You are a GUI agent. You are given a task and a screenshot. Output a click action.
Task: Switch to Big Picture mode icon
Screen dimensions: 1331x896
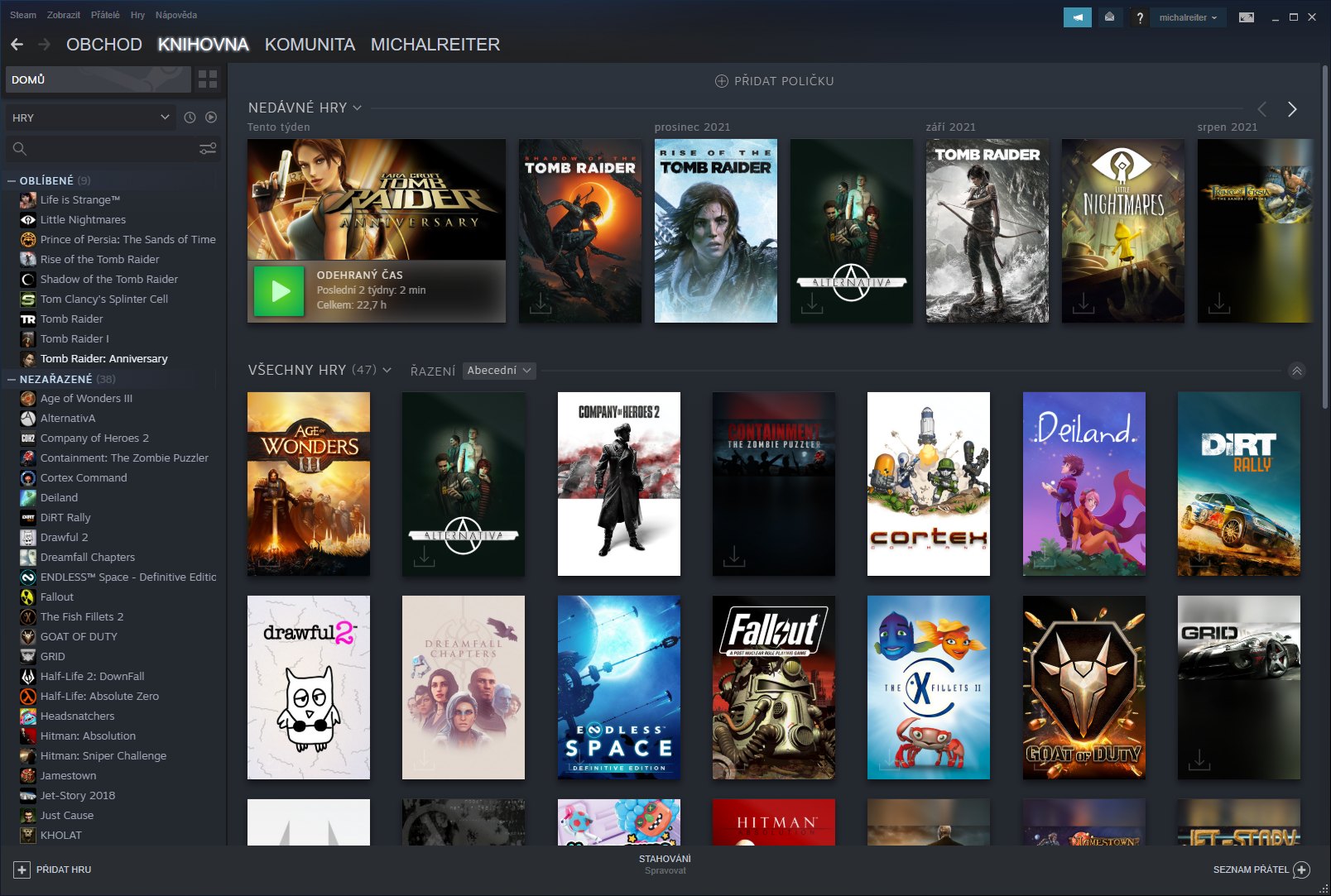coord(1247,17)
